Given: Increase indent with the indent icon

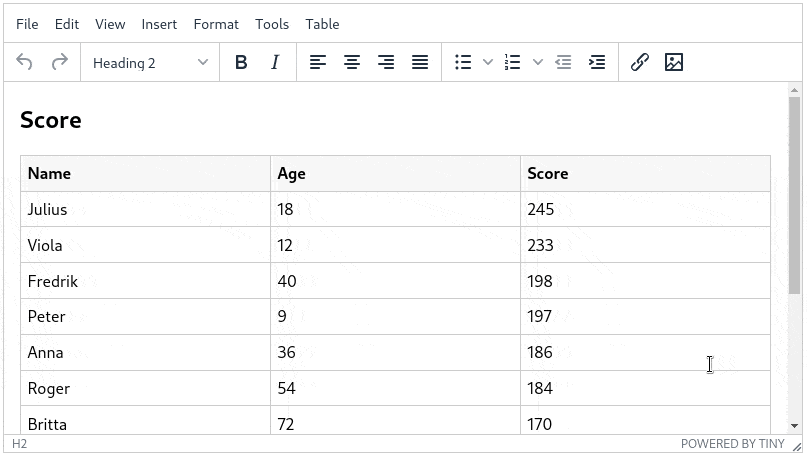Looking at the screenshot, I should click(x=597, y=62).
